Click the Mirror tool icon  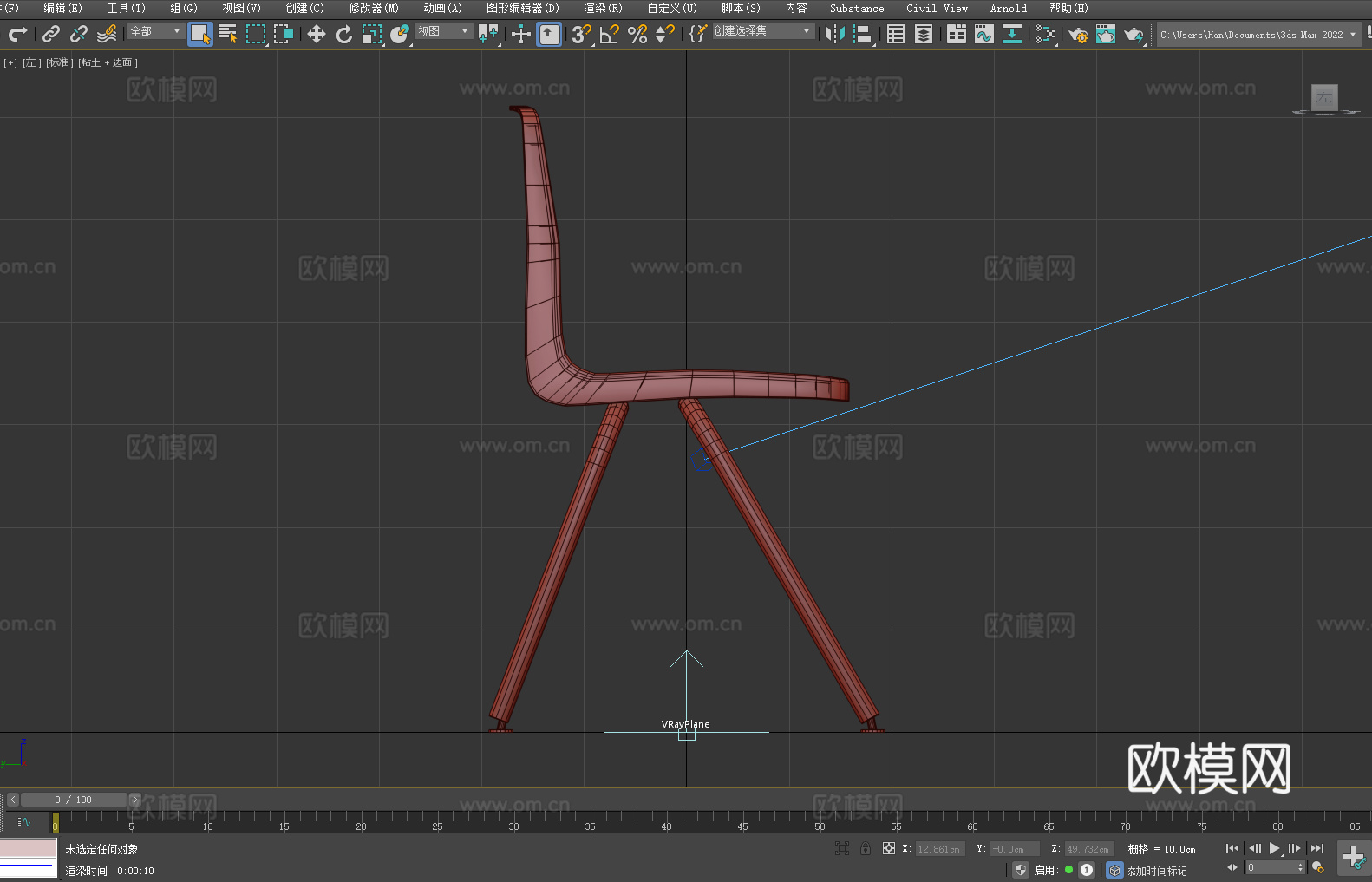(835, 34)
